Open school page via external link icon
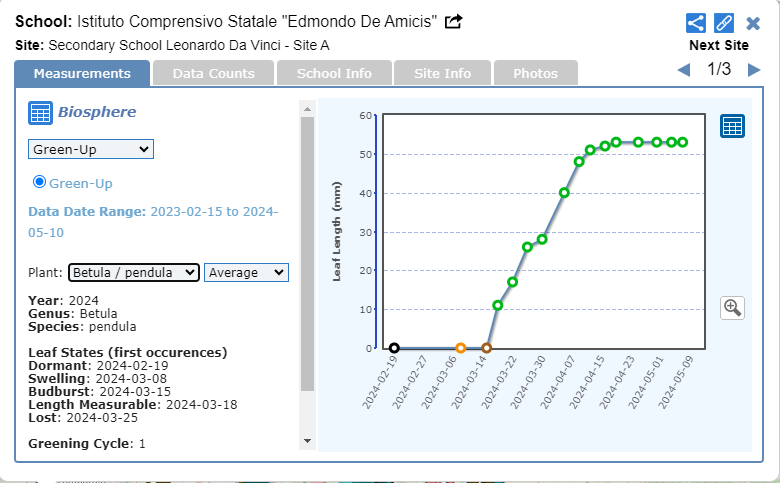 [x=453, y=21]
